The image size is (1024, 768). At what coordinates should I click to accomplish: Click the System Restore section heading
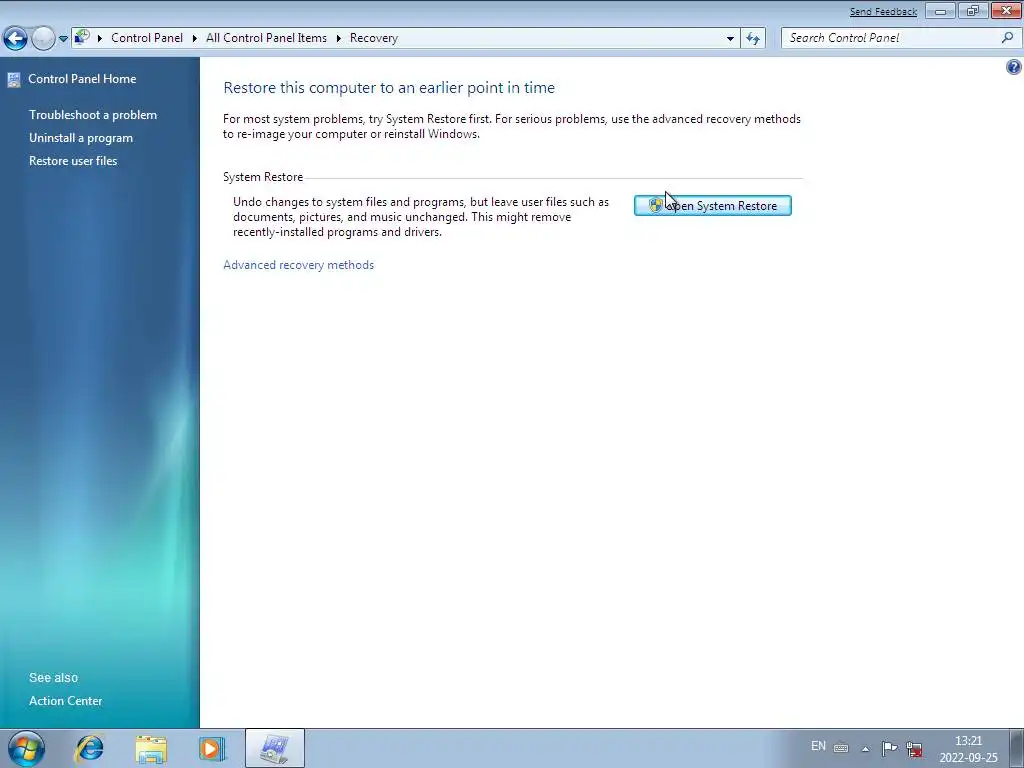click(263, 177)
